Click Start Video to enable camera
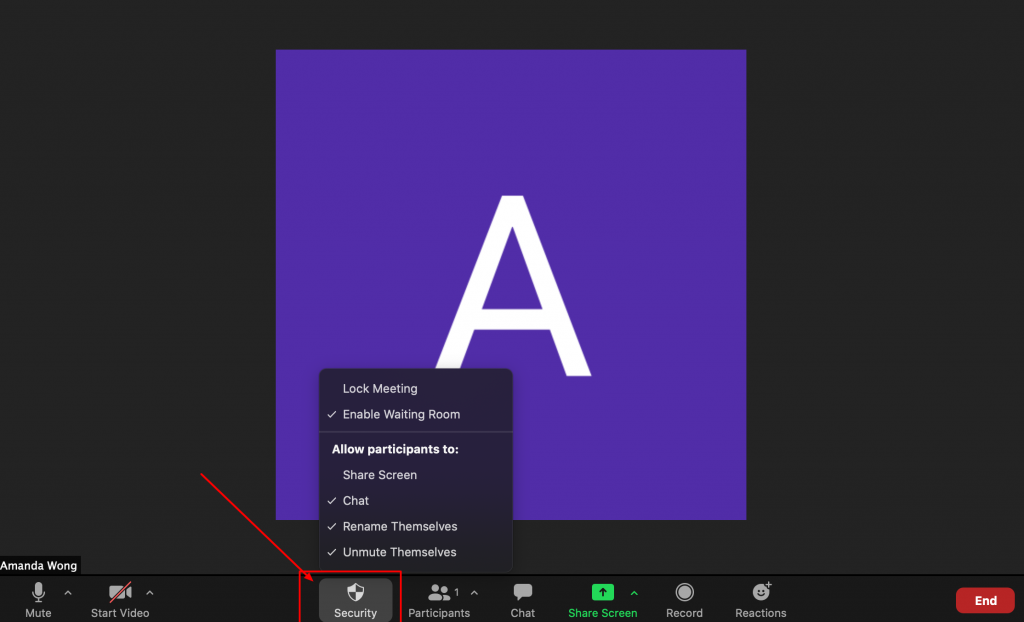1024x622 pixels. pyautogui.click(x=119, y=598)
